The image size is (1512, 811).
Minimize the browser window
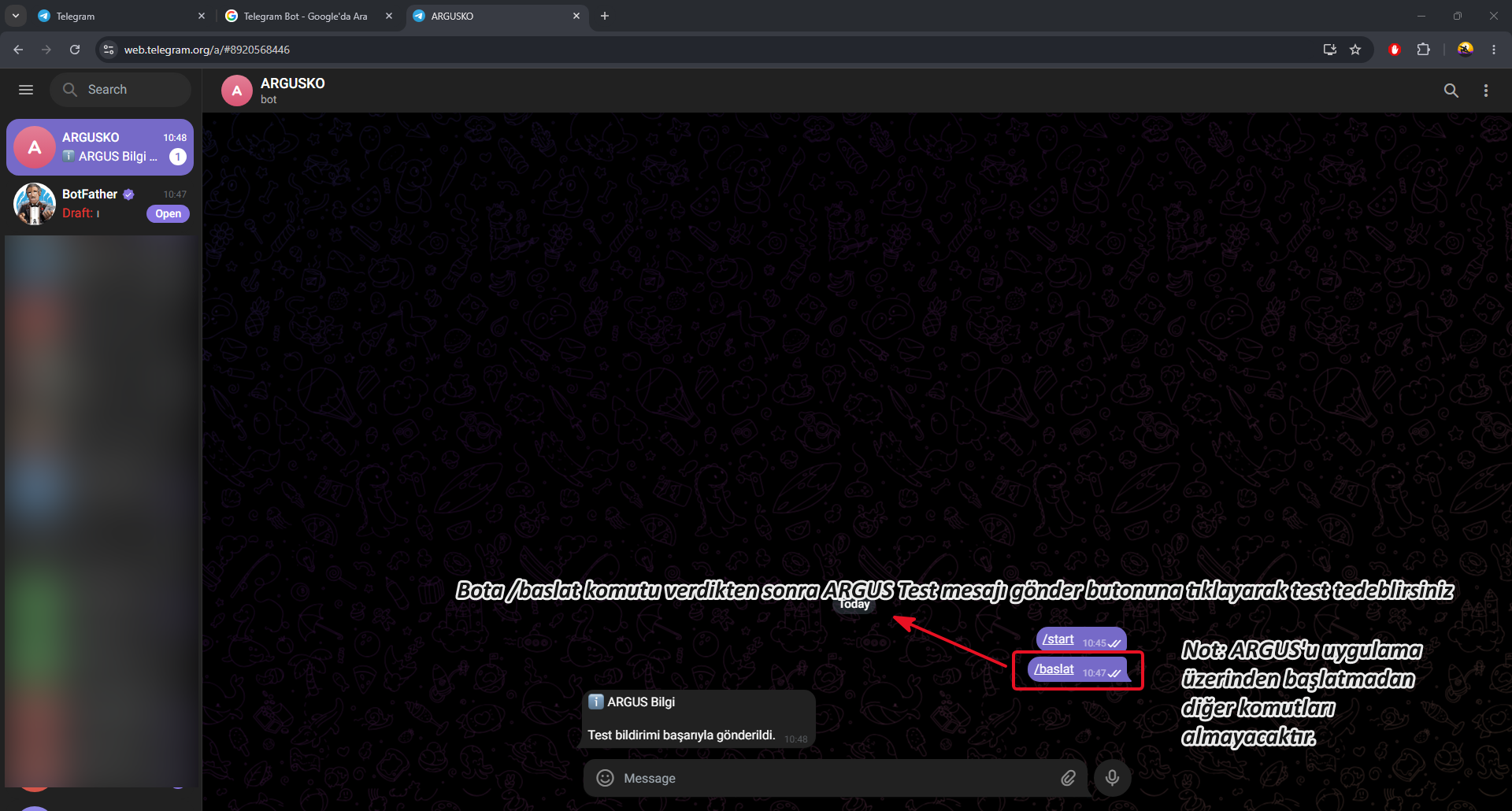[1421, 16]
